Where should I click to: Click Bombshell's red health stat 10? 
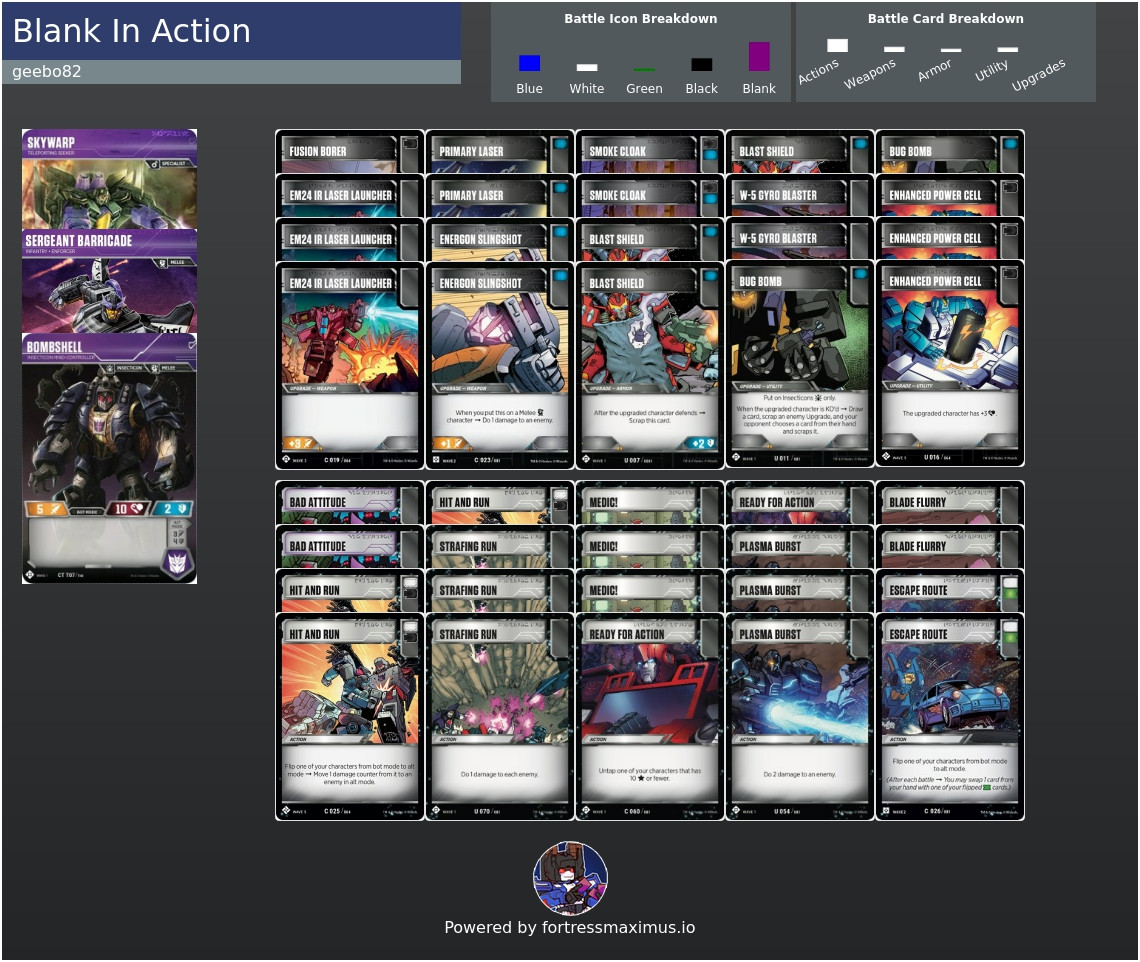point(127,509)
